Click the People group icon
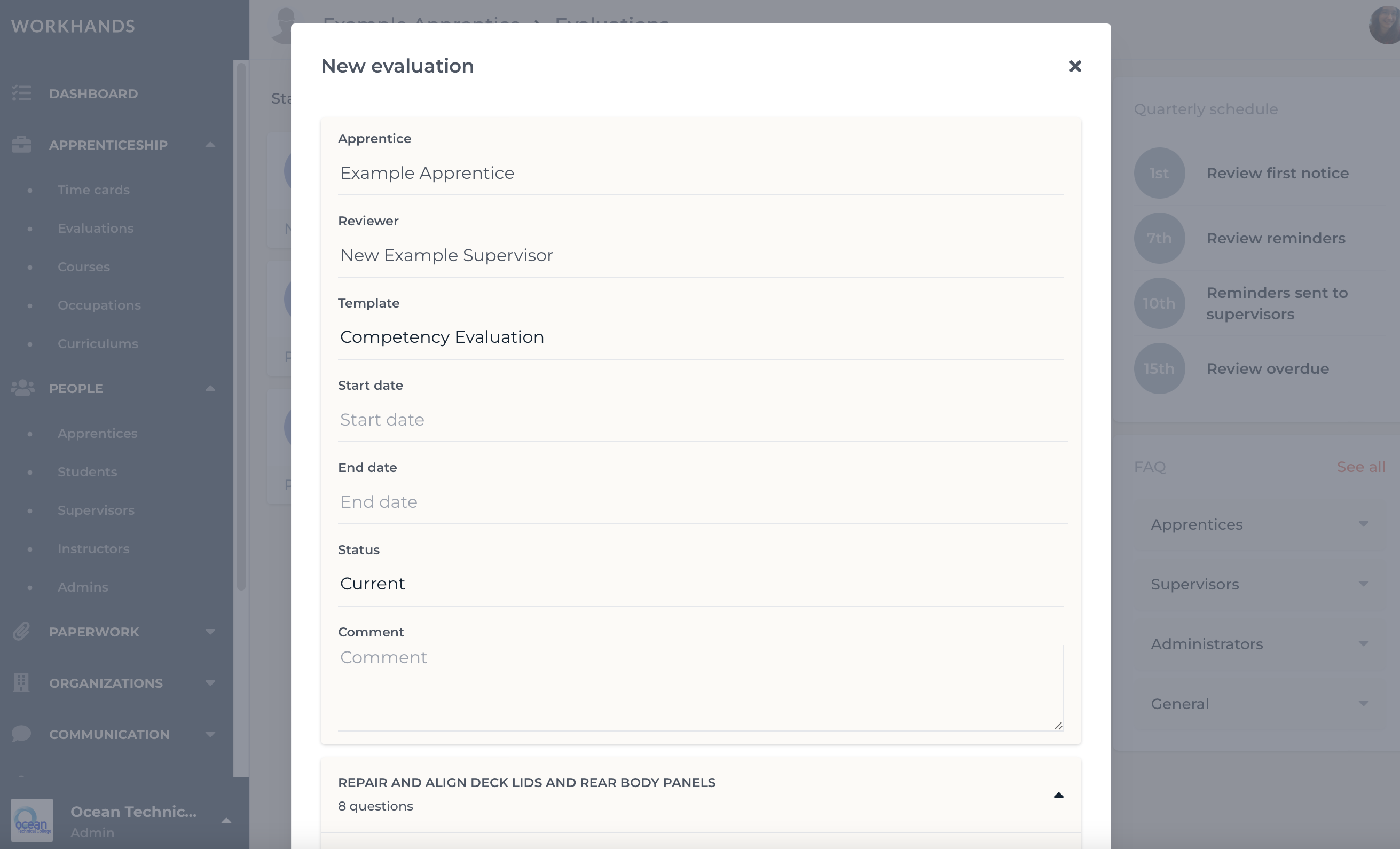Screen dimensions: 1400x849 click(23, 388)
